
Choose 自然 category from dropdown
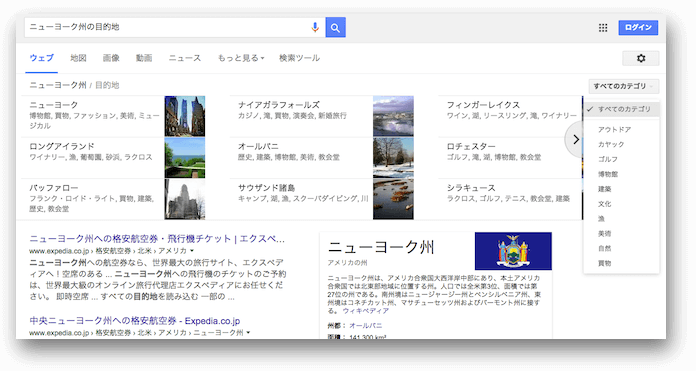click(x=605, y=249)
